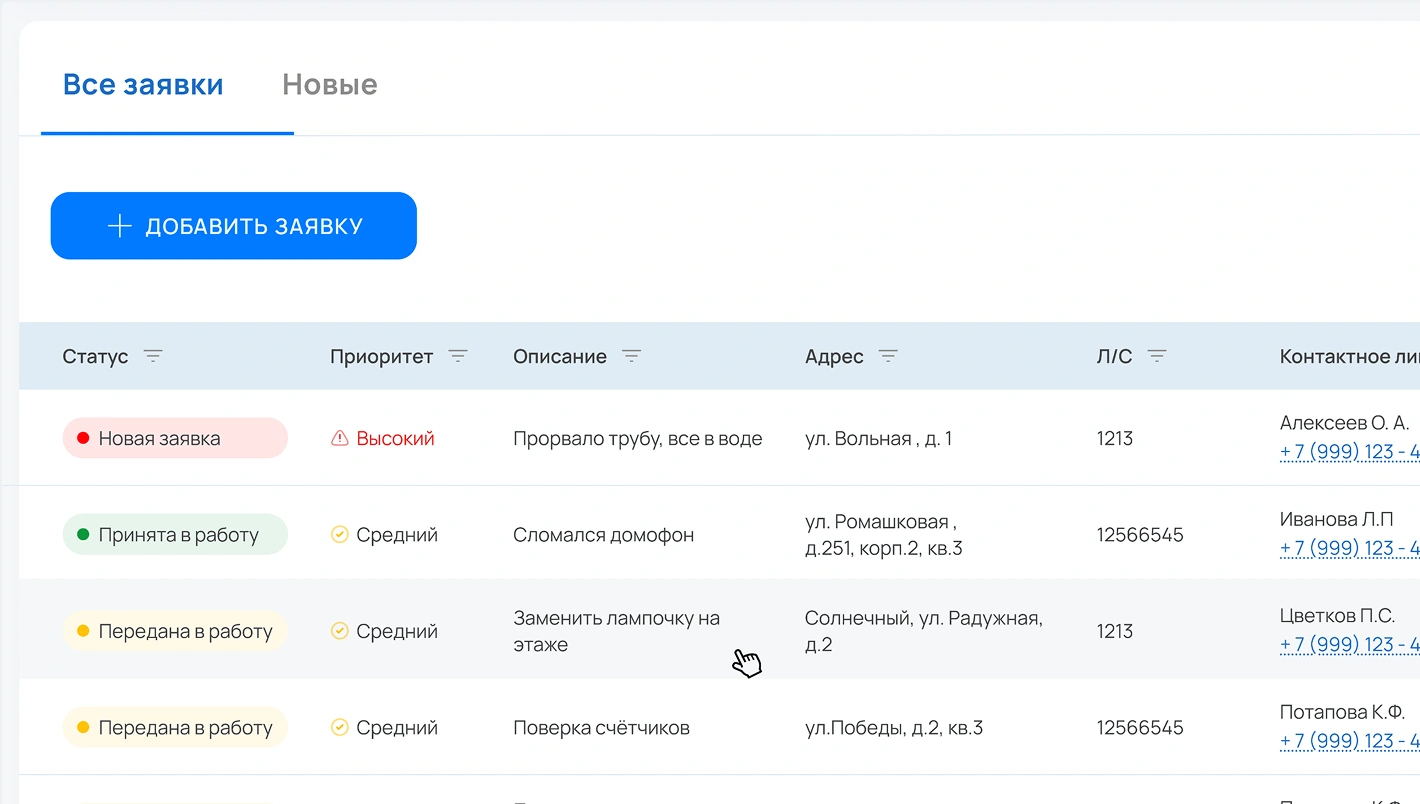Image resolution: width=1420 pixels, height=804 pixels.
Task: Click the check icon in Сломался домофон row
Action: (340, 535)
